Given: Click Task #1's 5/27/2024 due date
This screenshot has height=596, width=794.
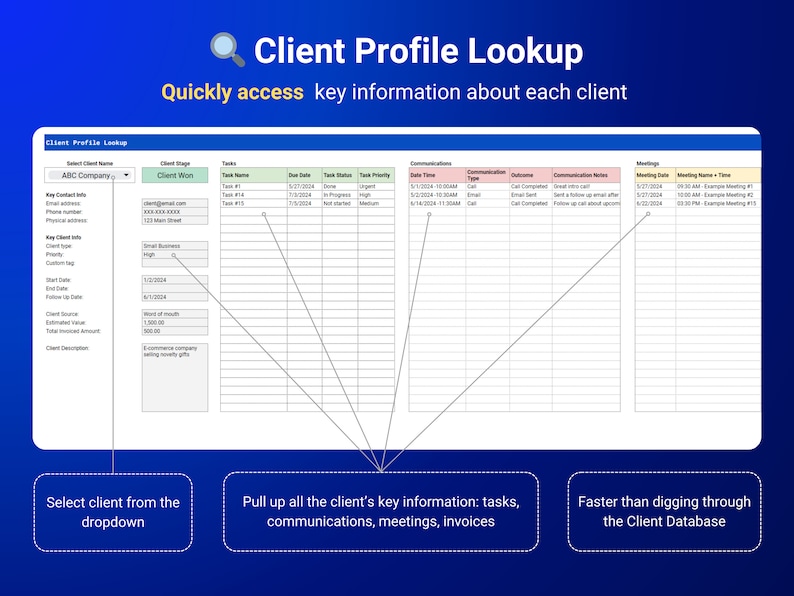Looking at the screenshot, I should pyautogui.click(x=304, y=186).
